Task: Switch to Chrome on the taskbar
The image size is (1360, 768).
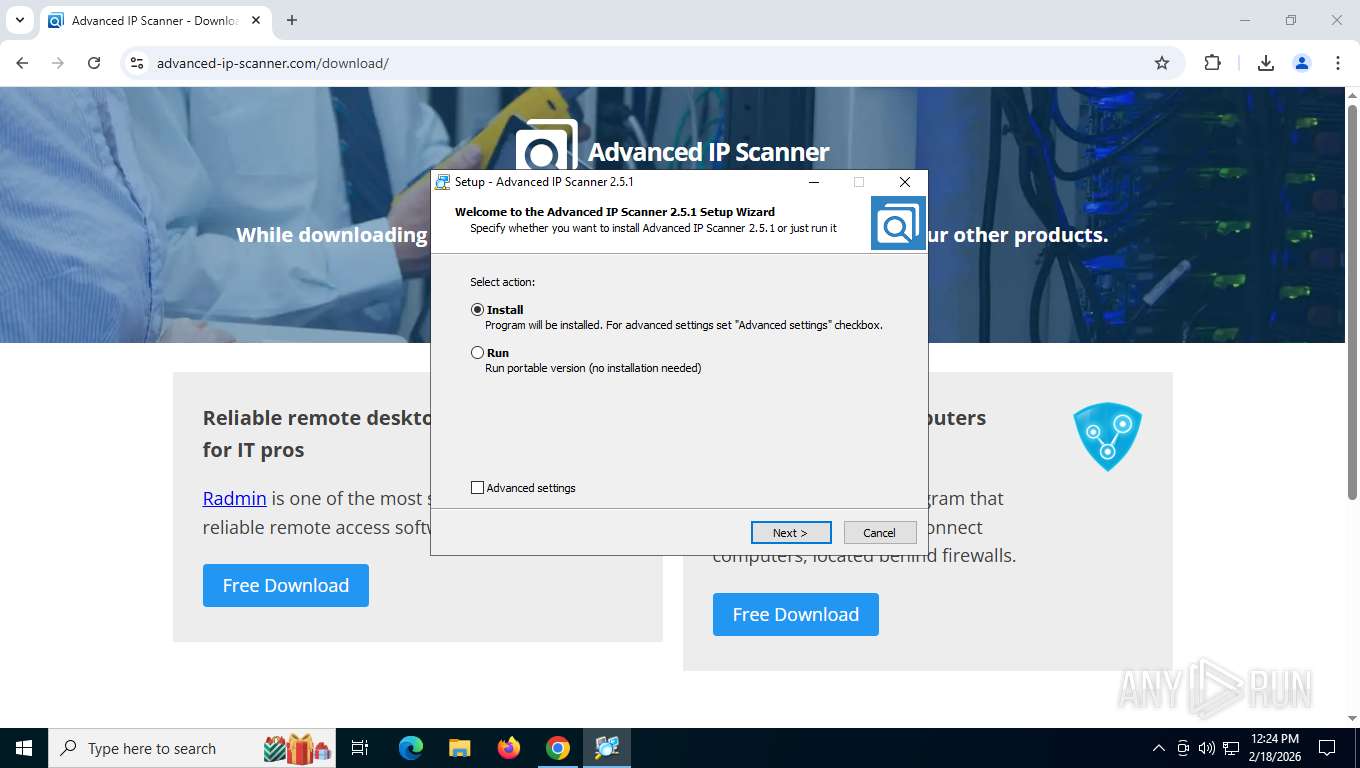Action: click(x=558, y=748)
